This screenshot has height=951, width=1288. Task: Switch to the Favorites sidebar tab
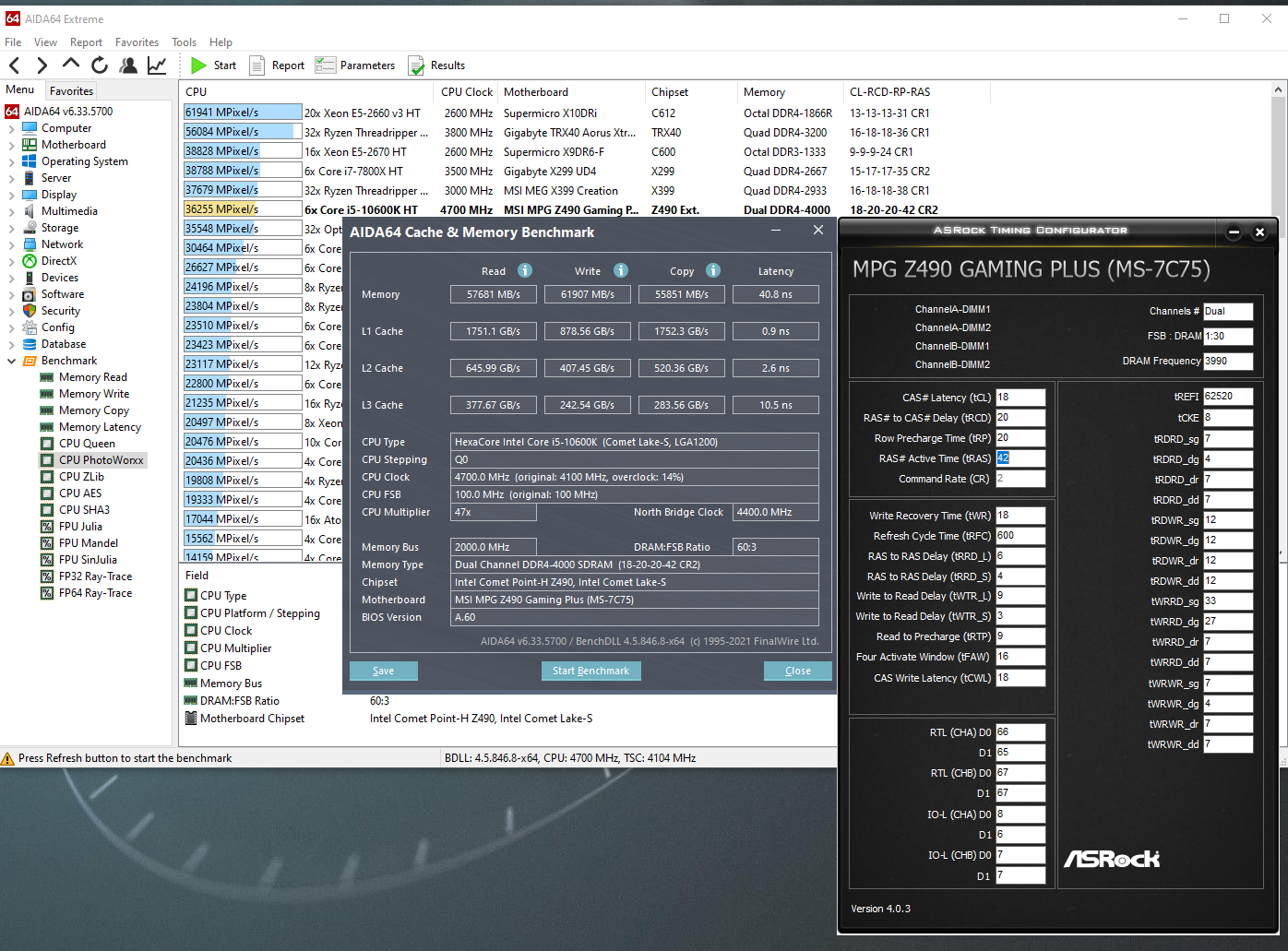click(x=71, y=91)
